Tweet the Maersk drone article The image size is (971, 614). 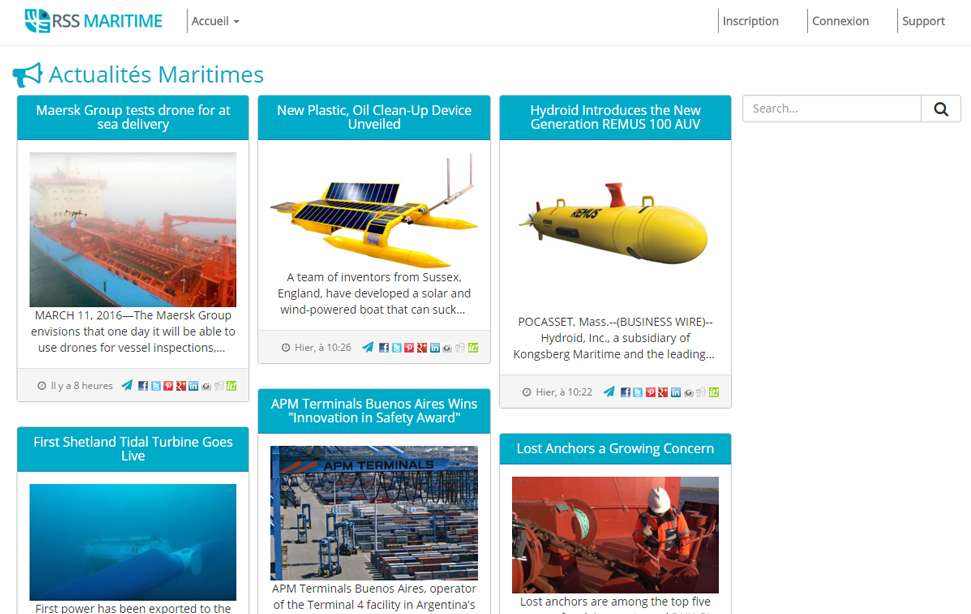point(155,386)
